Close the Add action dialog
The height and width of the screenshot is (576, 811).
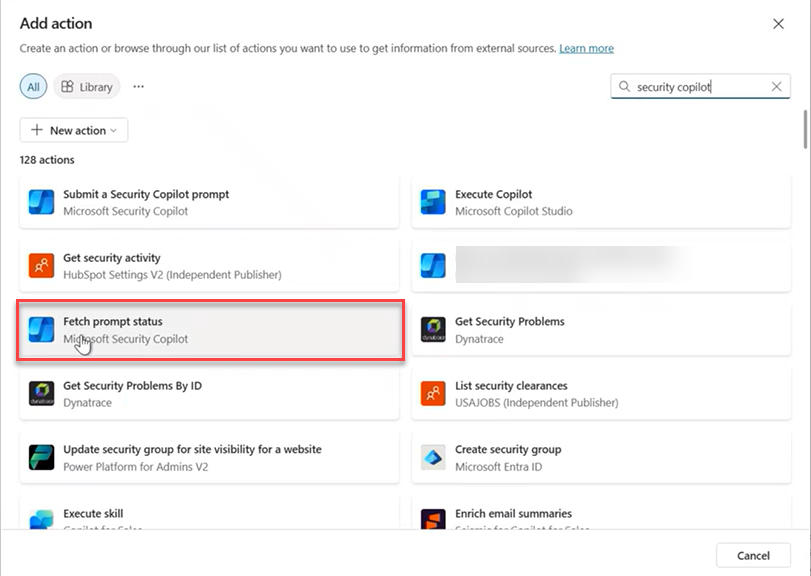pyautogui.click(x=778, y=24)
